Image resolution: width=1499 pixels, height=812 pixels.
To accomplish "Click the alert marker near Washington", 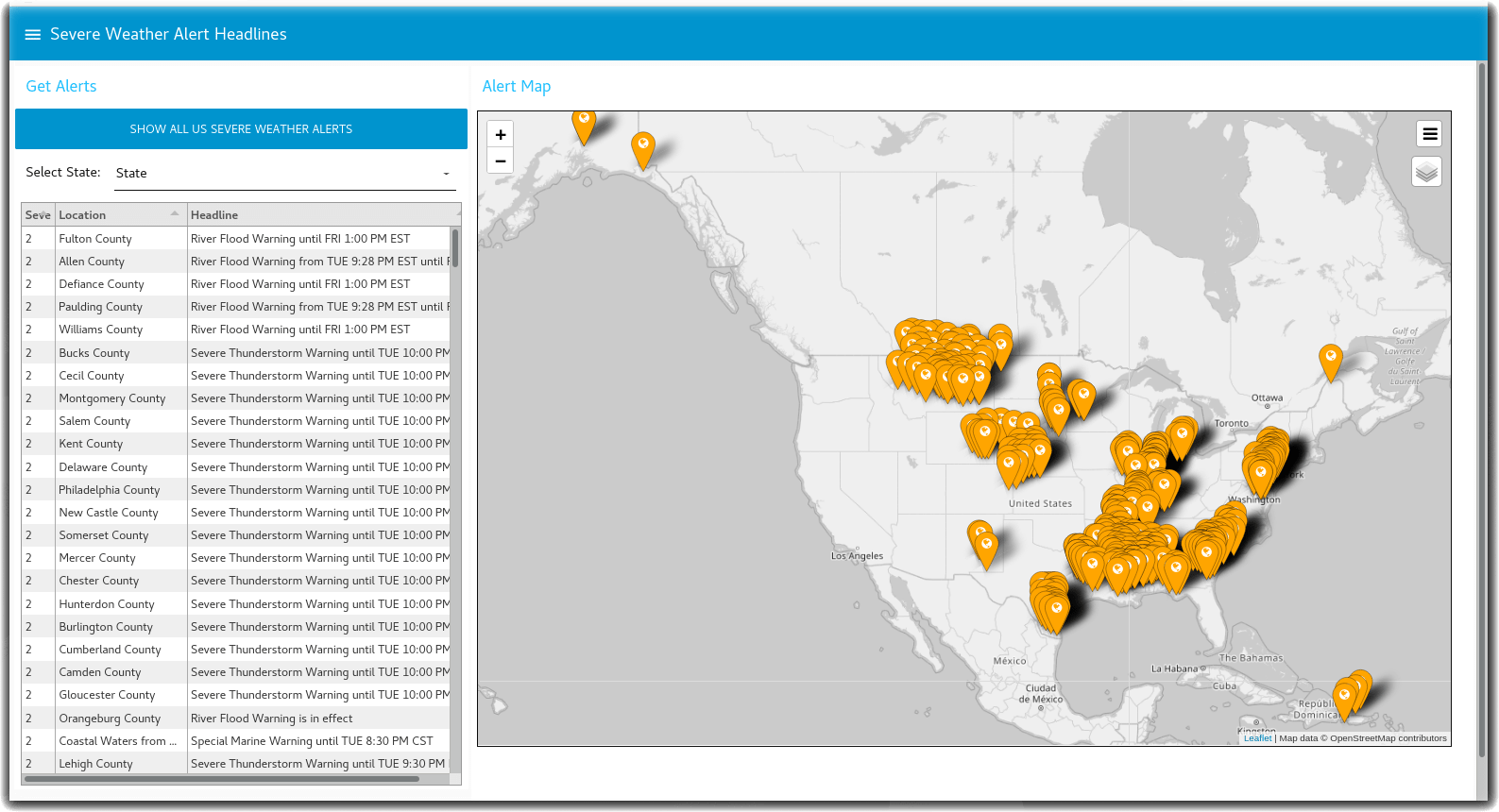I will [1261, 476].
